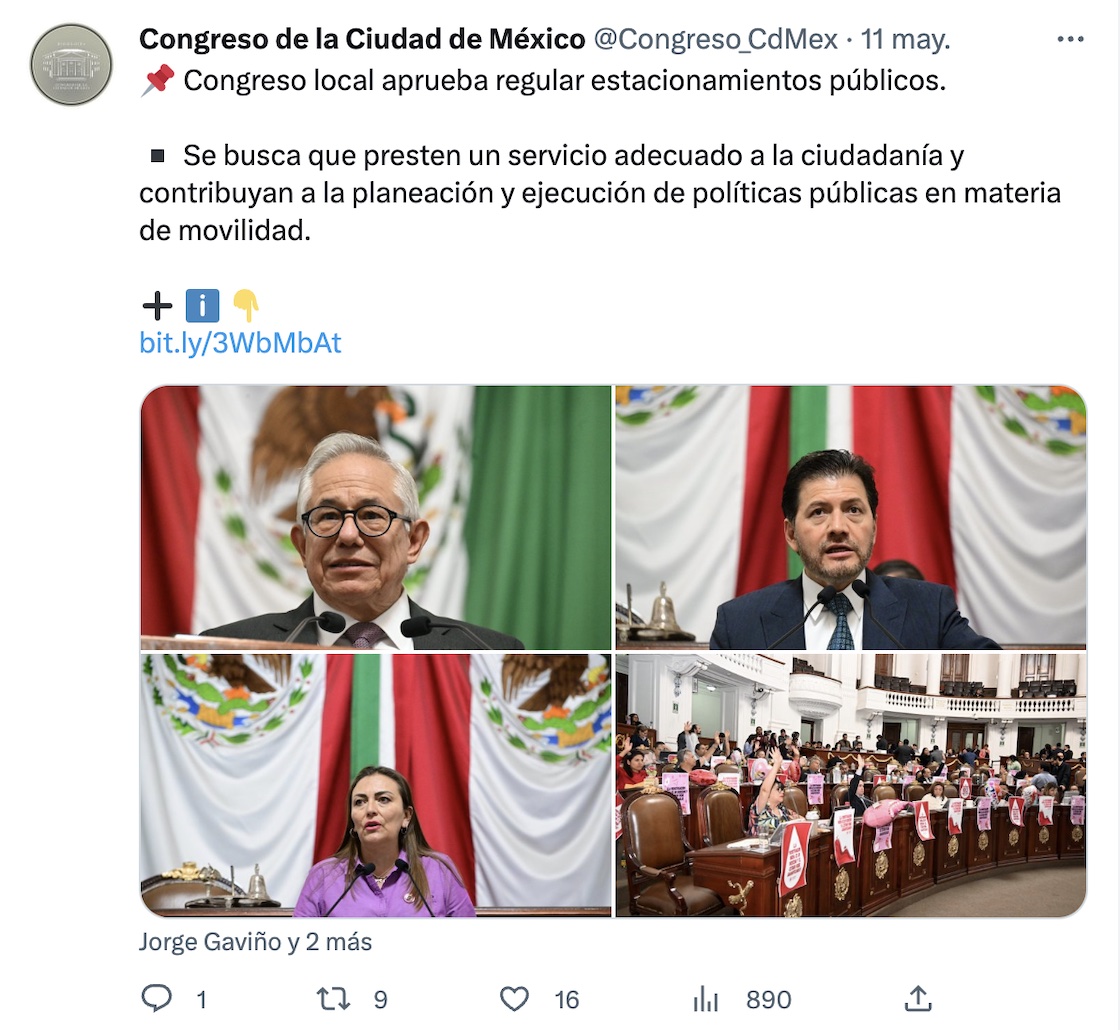Click the likes count 16
This screenshot has height=1030, width=1120.
click(x=566, y=999)
